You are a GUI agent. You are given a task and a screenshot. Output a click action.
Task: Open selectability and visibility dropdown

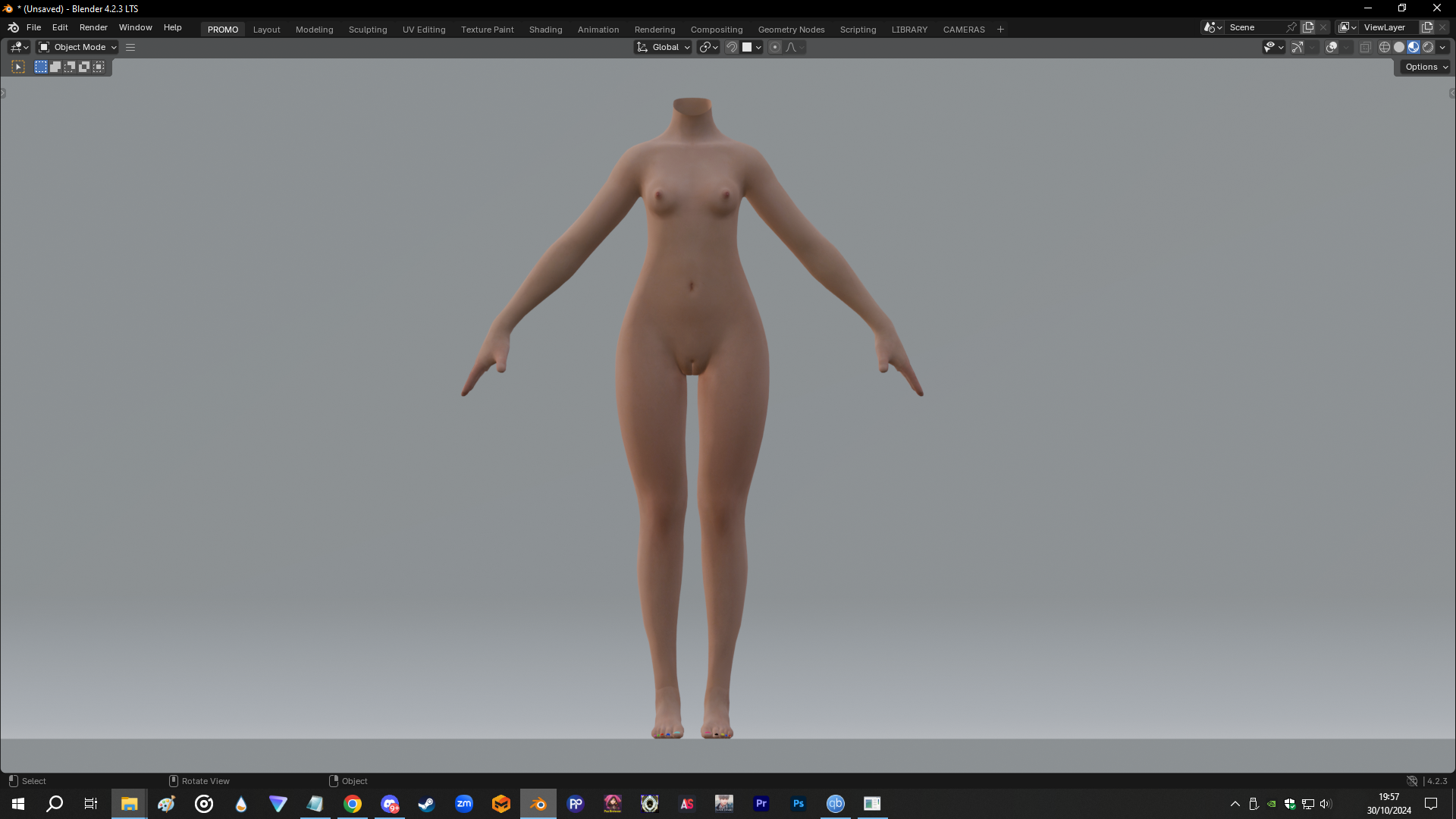click(x=1274, y=47)
